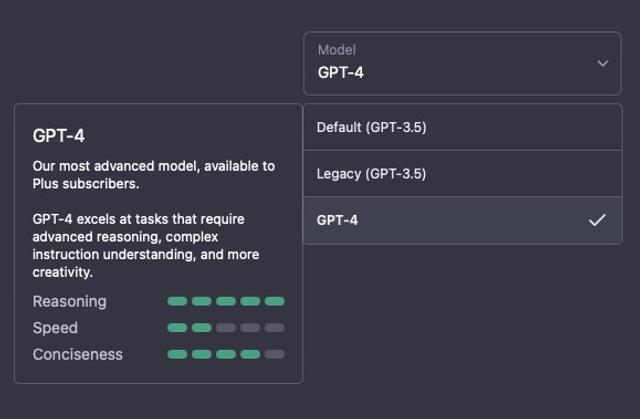The image size is (640, 419).
Task: Click the checkmark beside GPT-4
Action: coord(597,220)
